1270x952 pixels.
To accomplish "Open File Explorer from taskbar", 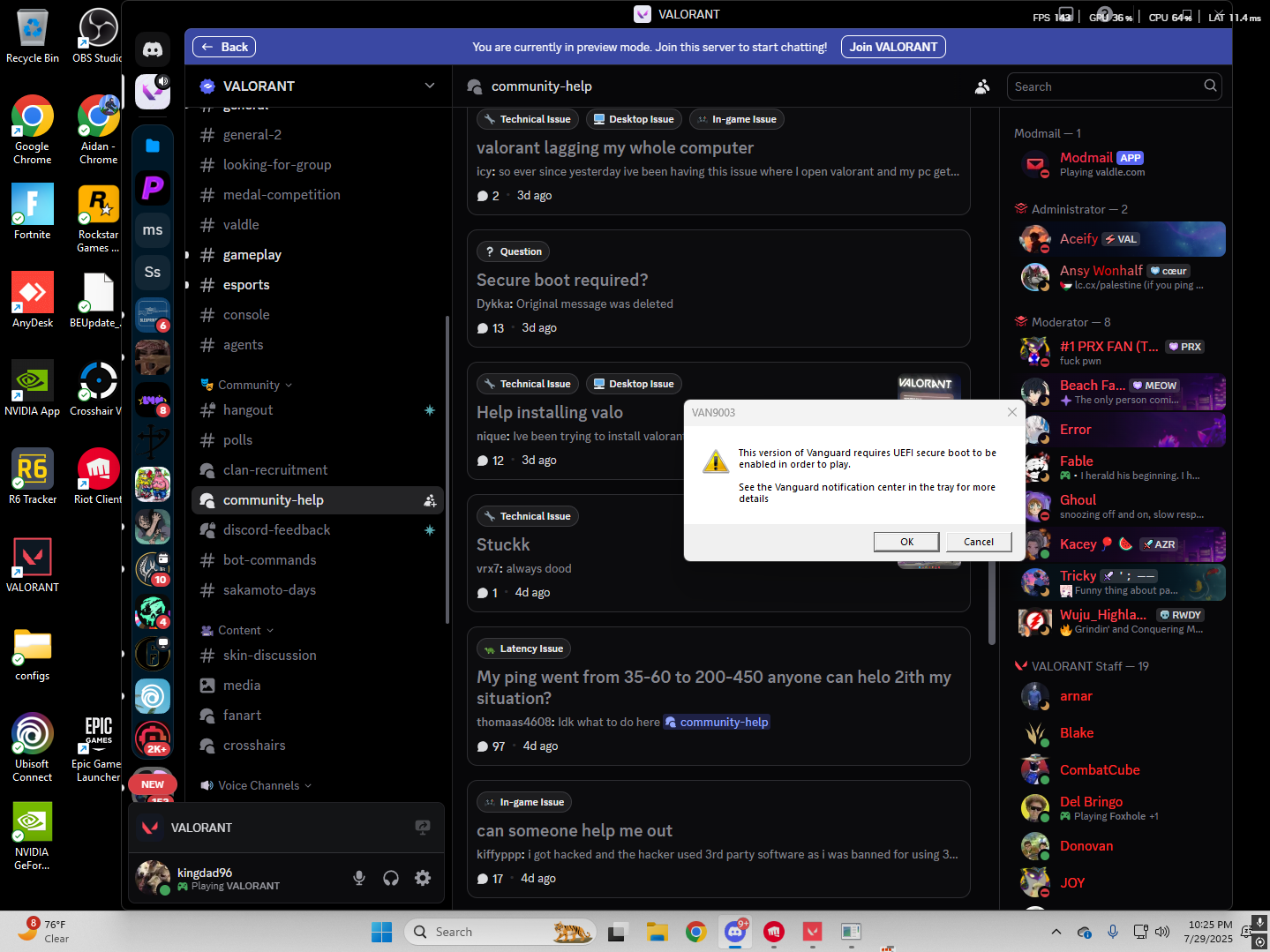I will pyautogui.click(x=657, y=932).
